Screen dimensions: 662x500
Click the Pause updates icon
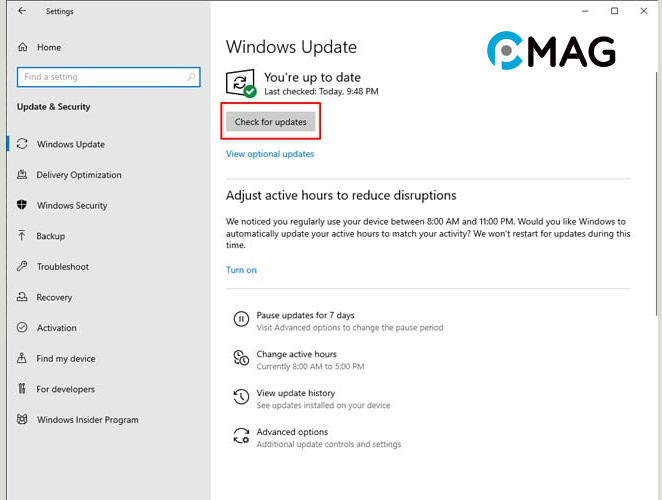[x=240, y=320]
